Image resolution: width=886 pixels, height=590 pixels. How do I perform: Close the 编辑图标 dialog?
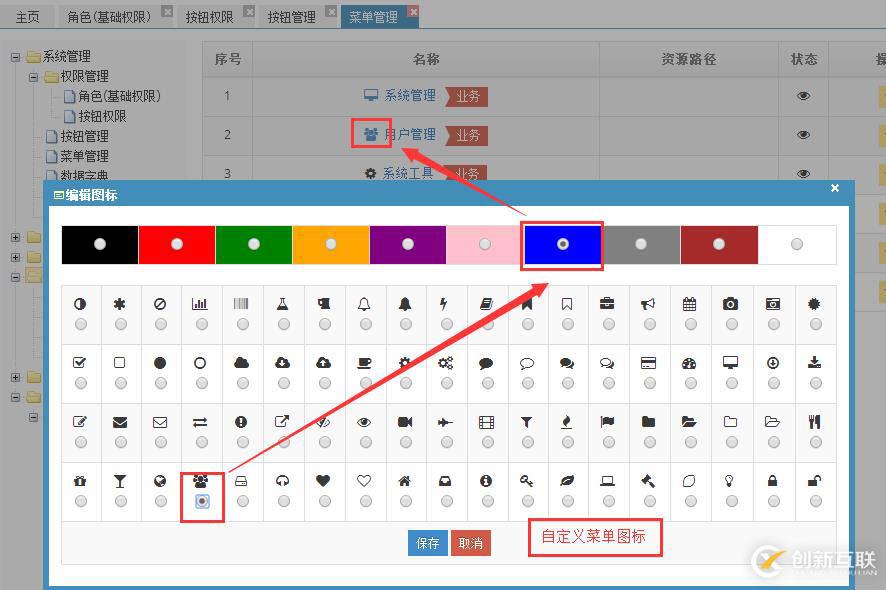pyautogui.click(x=835, y=188)
